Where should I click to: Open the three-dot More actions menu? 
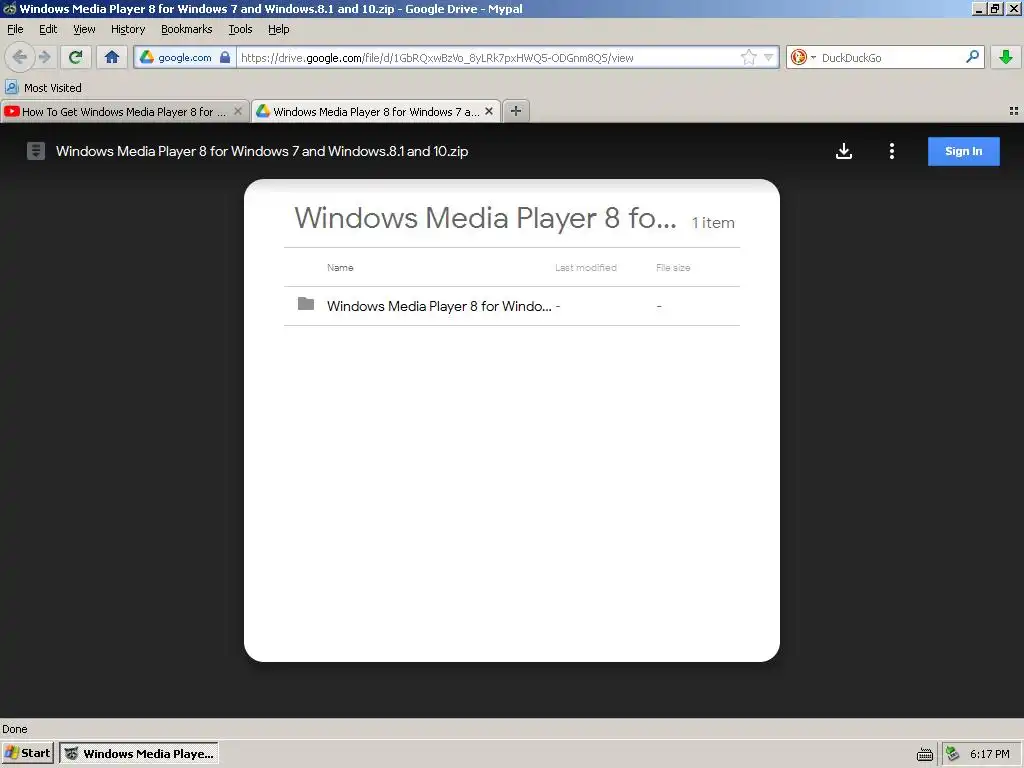(891, 152)
